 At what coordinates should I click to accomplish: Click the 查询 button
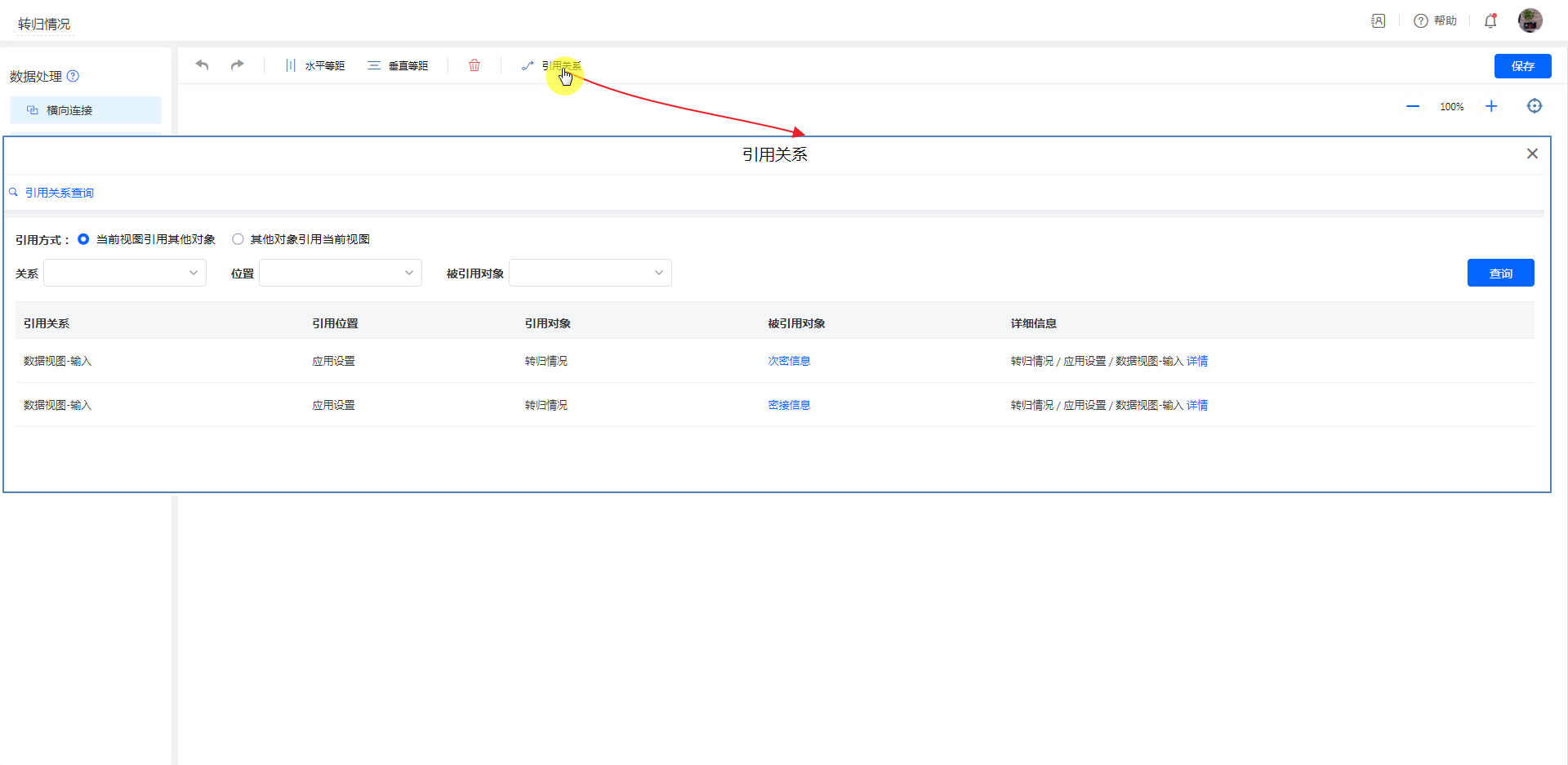tap(1500, 273)
